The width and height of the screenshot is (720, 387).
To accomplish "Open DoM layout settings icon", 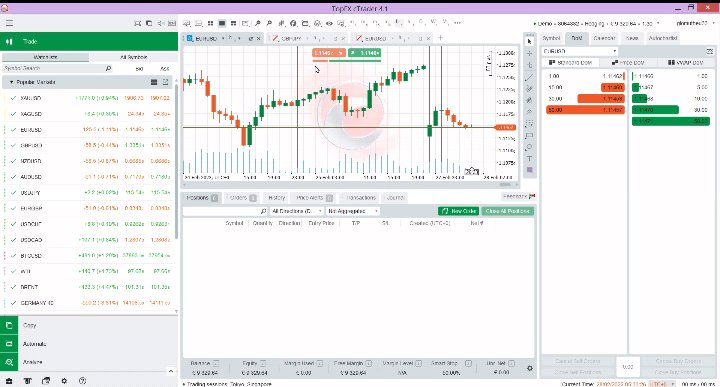I will tap(710, 51).
